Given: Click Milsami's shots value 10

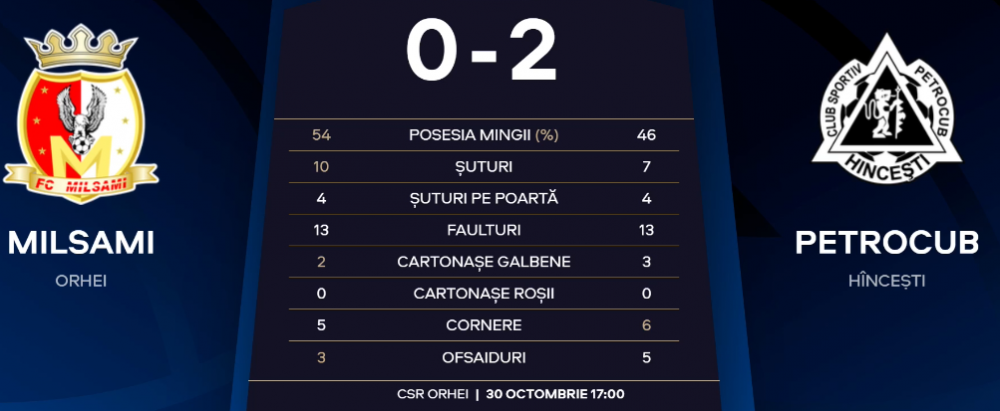Looking at the screenshot, I should [321, 167].
